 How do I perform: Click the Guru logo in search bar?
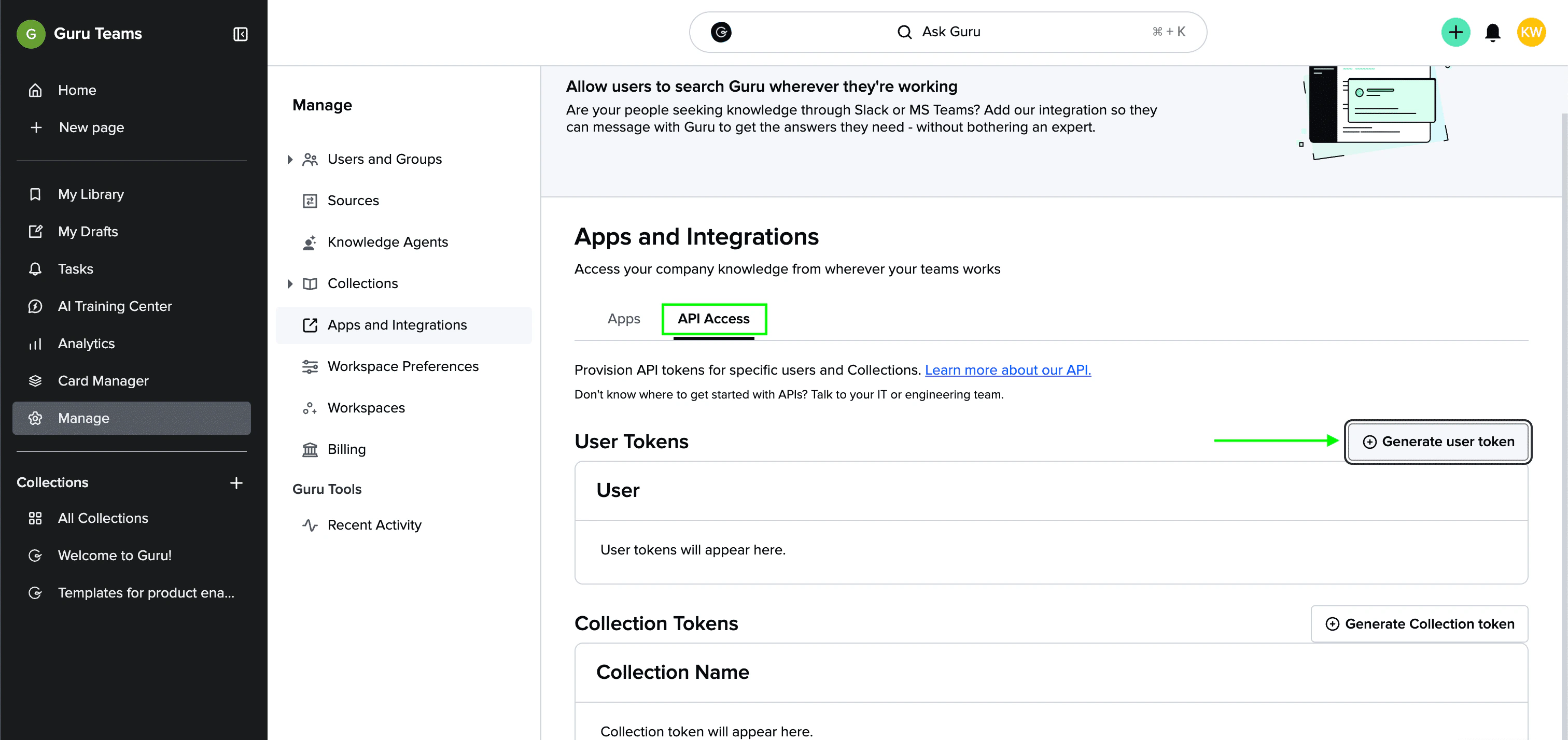(721, 32)
